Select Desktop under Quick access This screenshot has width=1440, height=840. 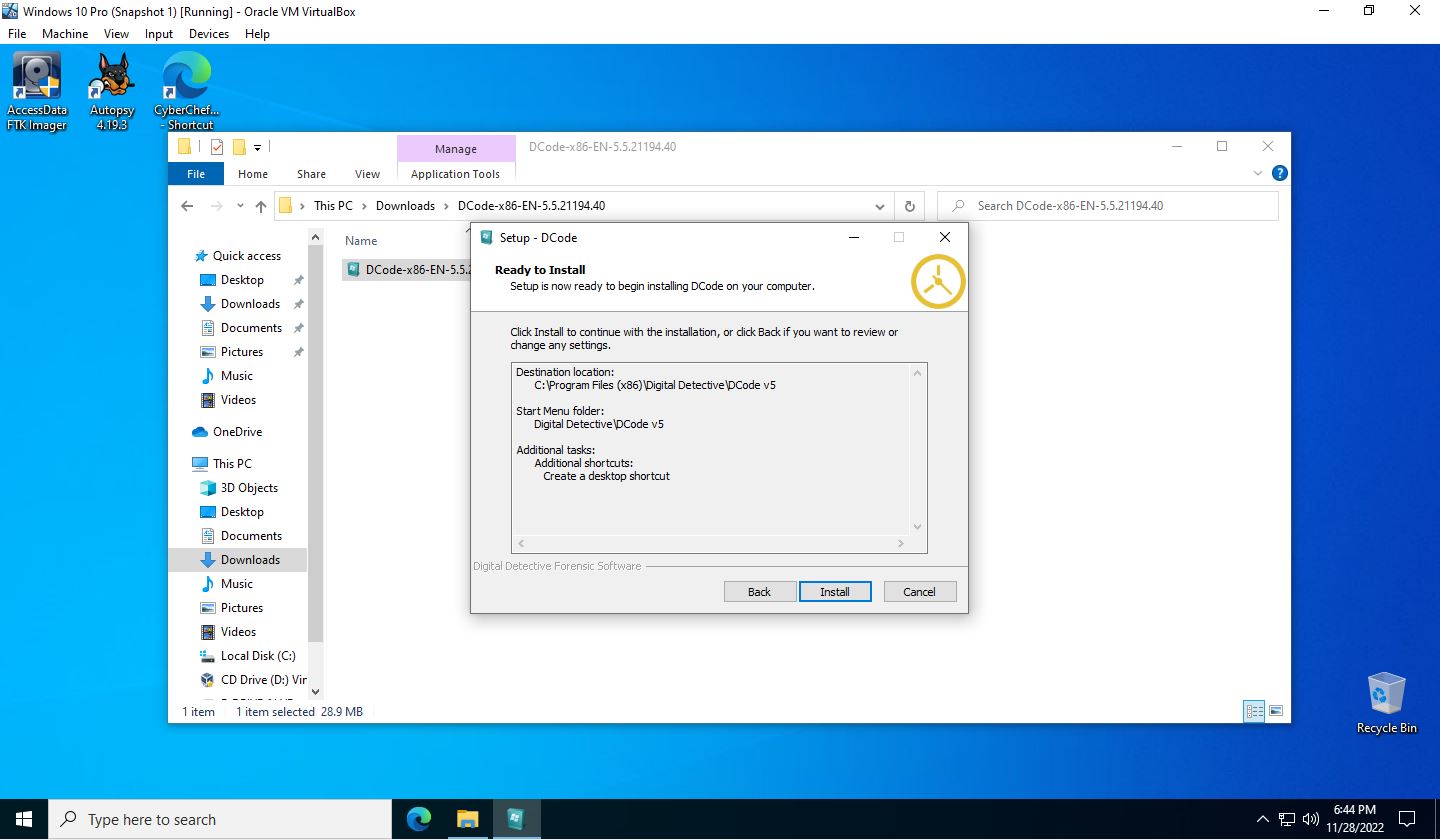tap(242, 280)
